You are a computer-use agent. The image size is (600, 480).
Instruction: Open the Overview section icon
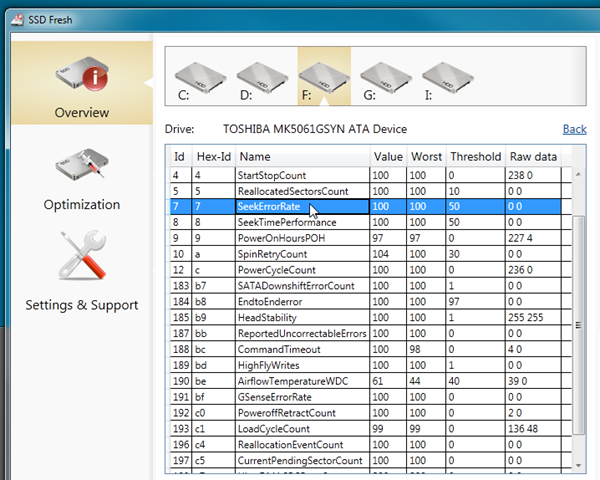tap(82, 74)
